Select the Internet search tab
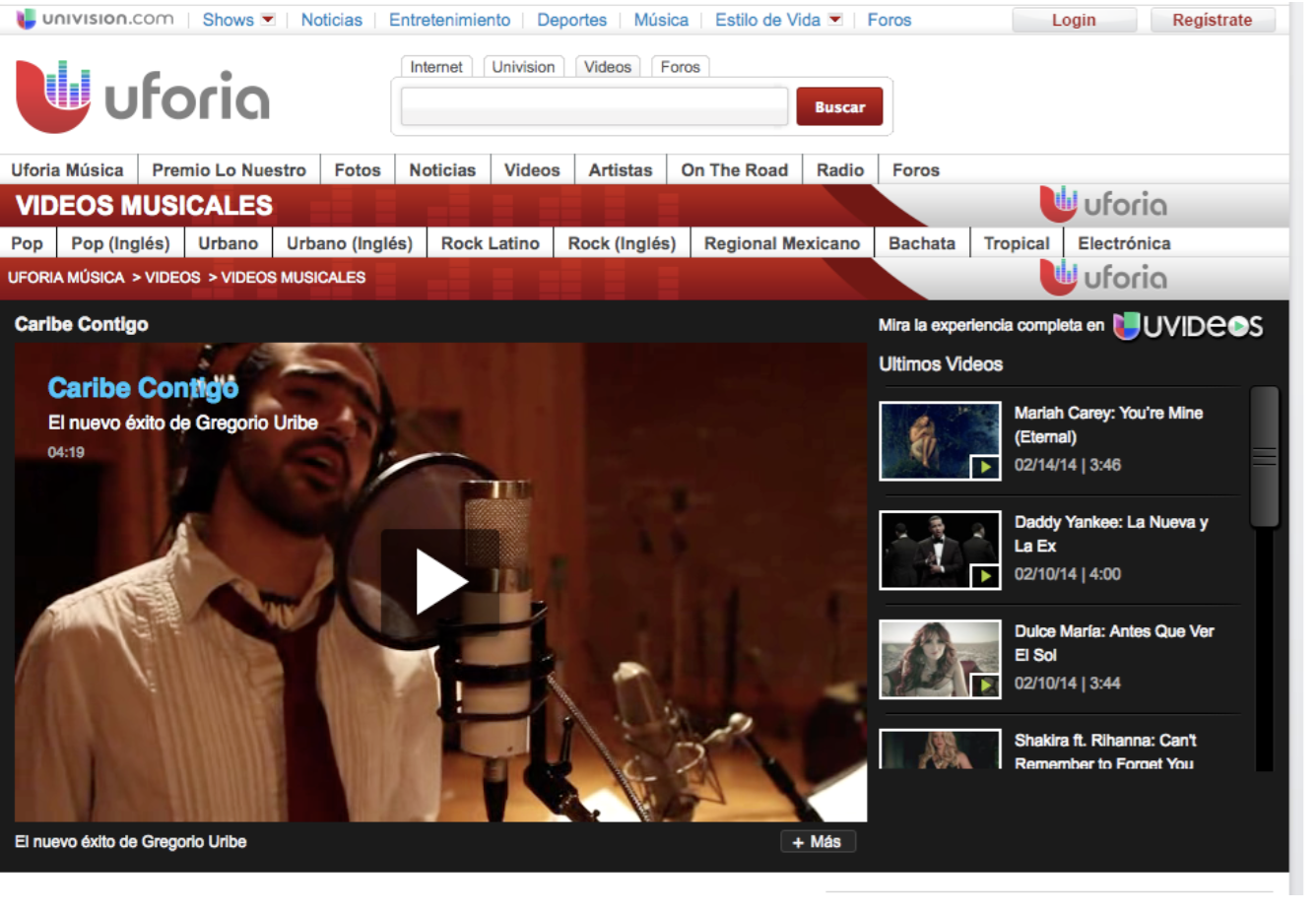This screenshot has width=1316, height=912. [436, 67]
